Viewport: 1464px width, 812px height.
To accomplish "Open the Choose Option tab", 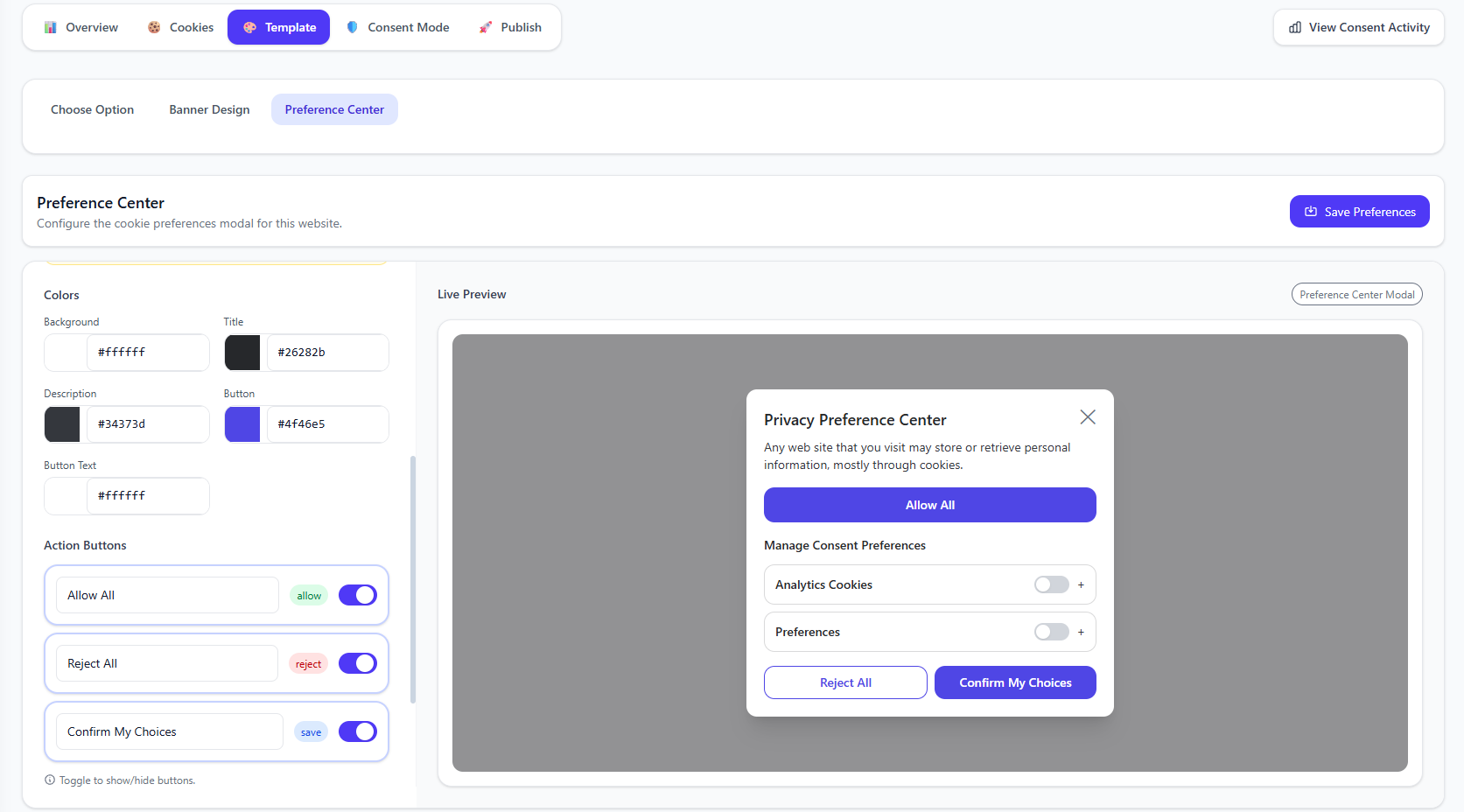I will [92, 109].
